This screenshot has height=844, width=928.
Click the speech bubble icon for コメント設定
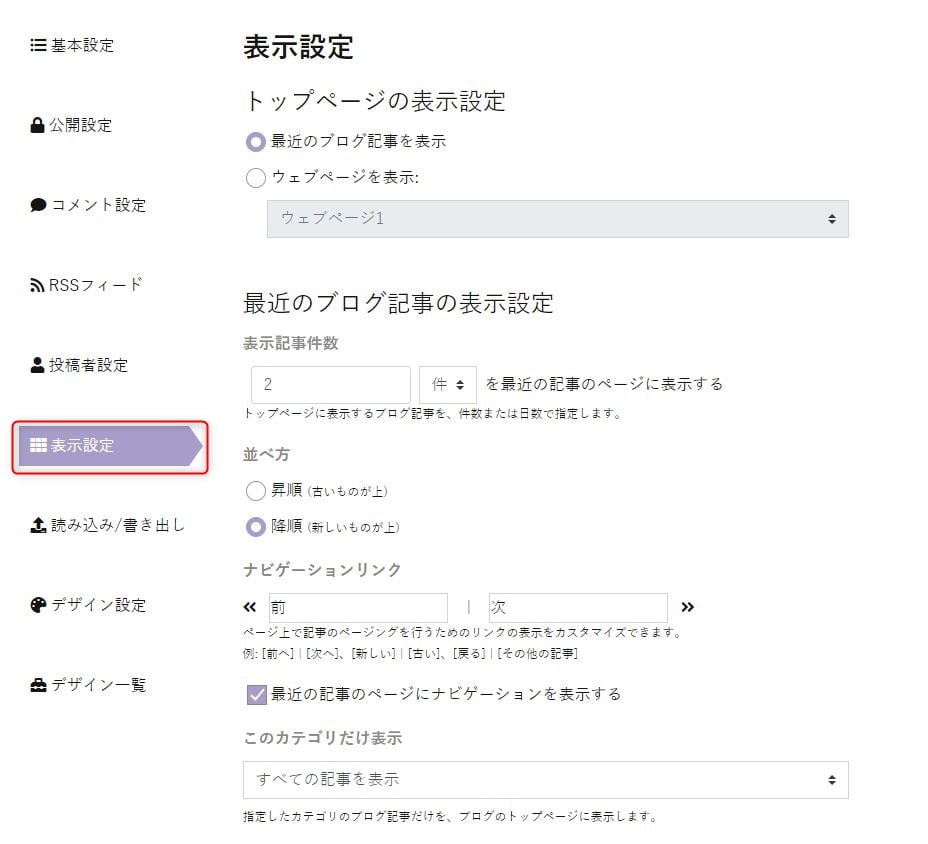[x=38, y=205]
